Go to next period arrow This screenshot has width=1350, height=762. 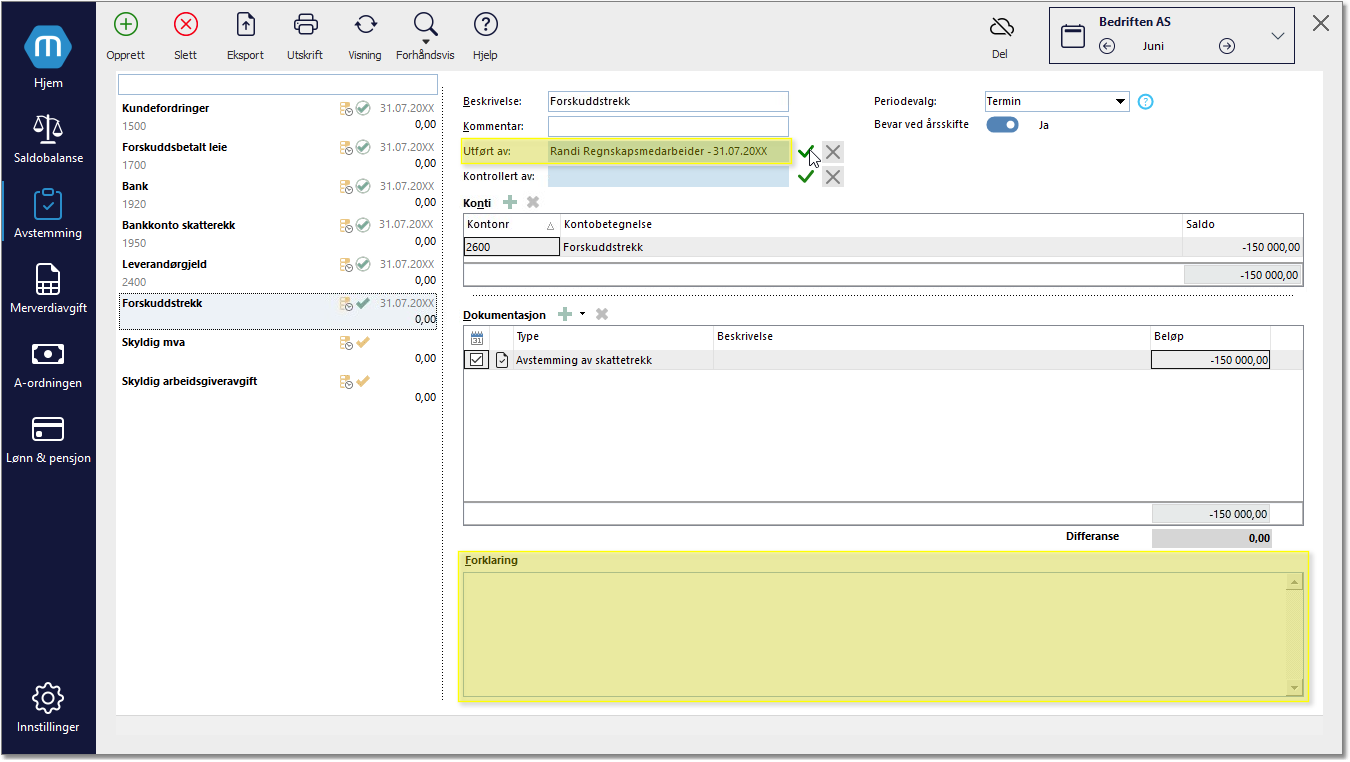point(1227,46)
